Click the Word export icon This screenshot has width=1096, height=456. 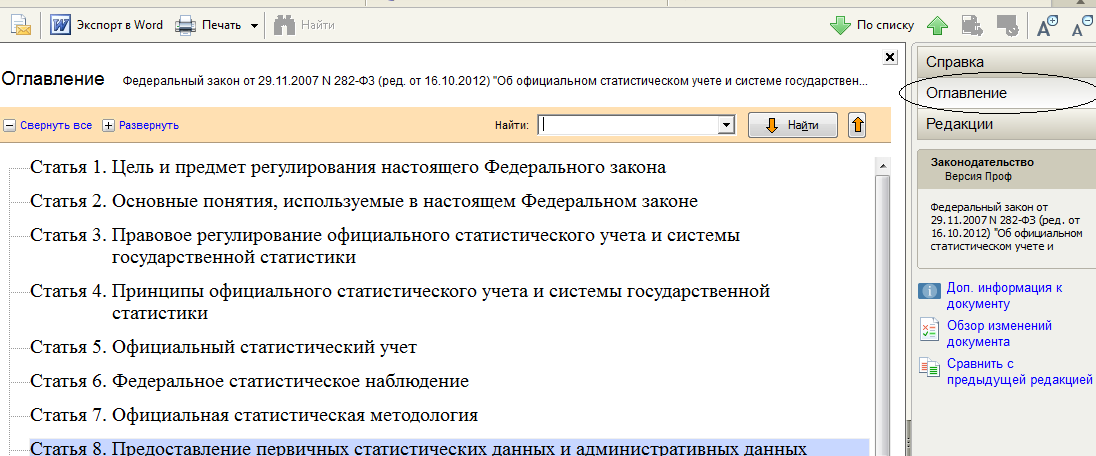(x=61, y=26)
